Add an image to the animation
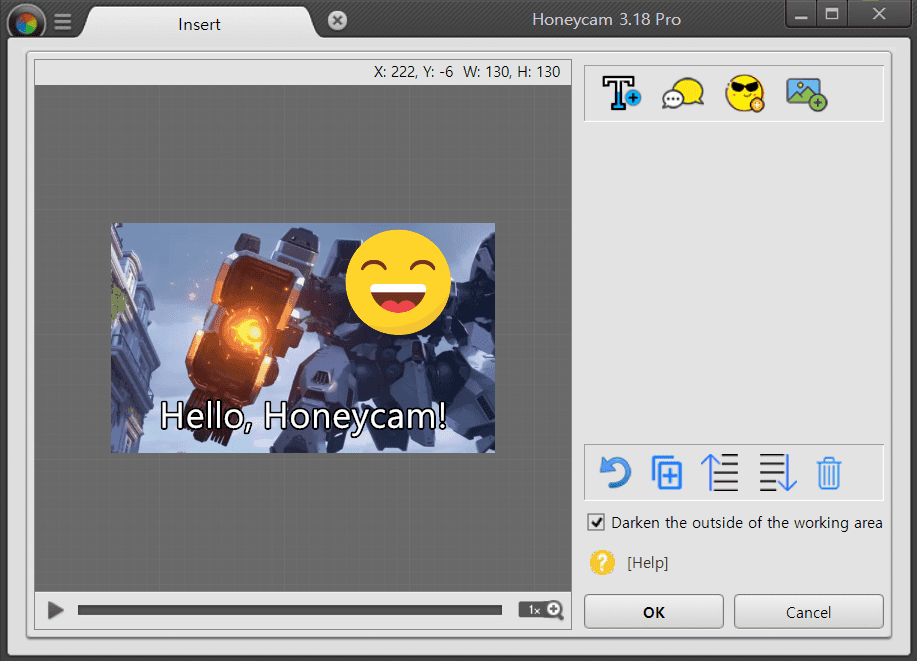Viewport: 917px width, 661px height. click(806, 92)
